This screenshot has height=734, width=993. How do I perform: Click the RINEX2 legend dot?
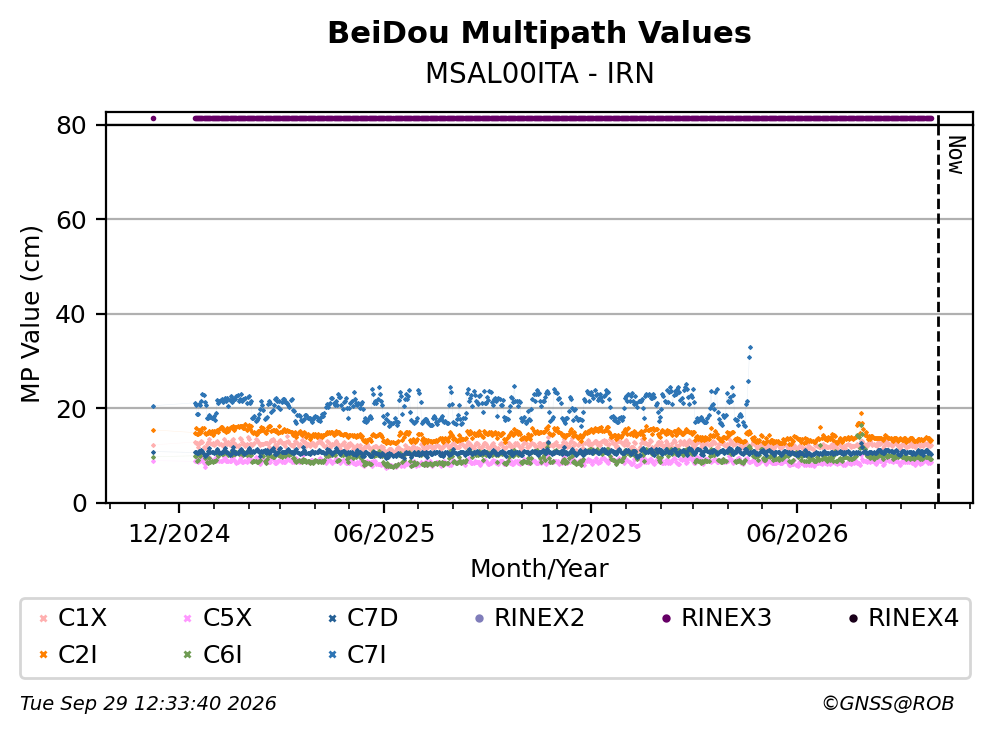[479, 618]
